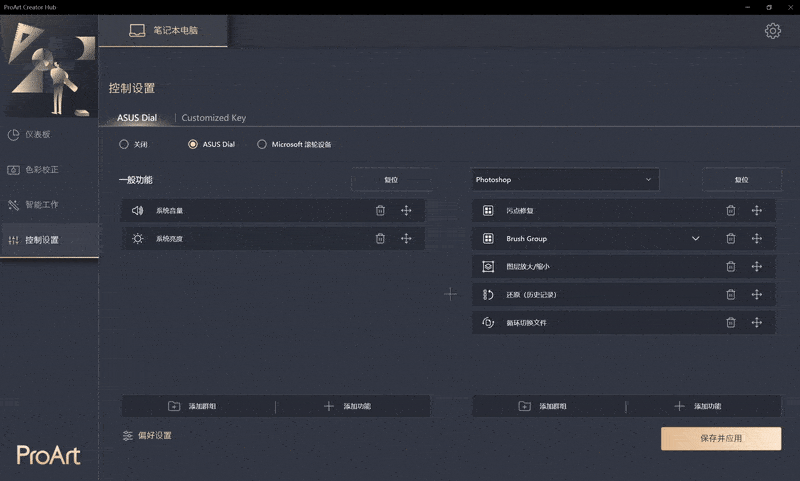Select the 笔记本电脑 tab at top
Image resolution: width=800 pixels, height=481 pixels.
coord(165,30)
